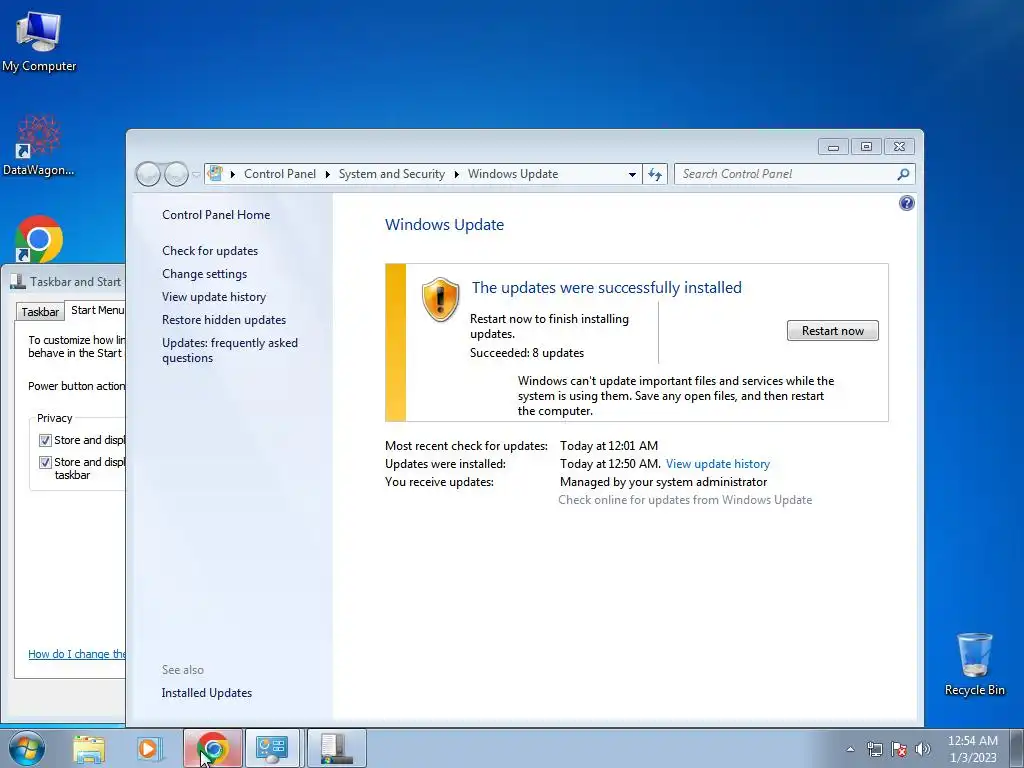Click Check online for updates from Windows Update
The height and width of the screenshot is (768, 1024).
point(685,500)
